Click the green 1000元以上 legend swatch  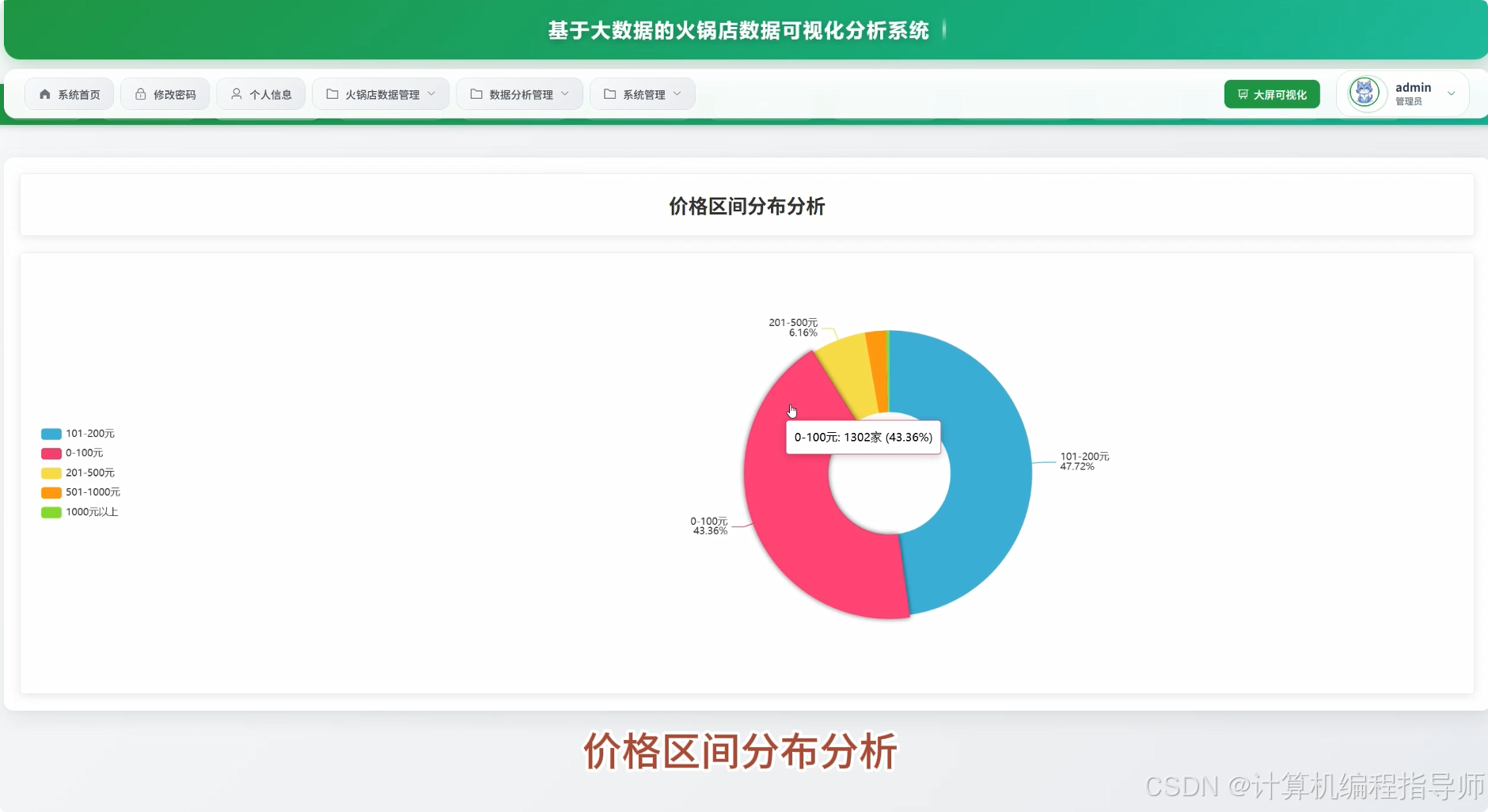(x=51, y=512)
